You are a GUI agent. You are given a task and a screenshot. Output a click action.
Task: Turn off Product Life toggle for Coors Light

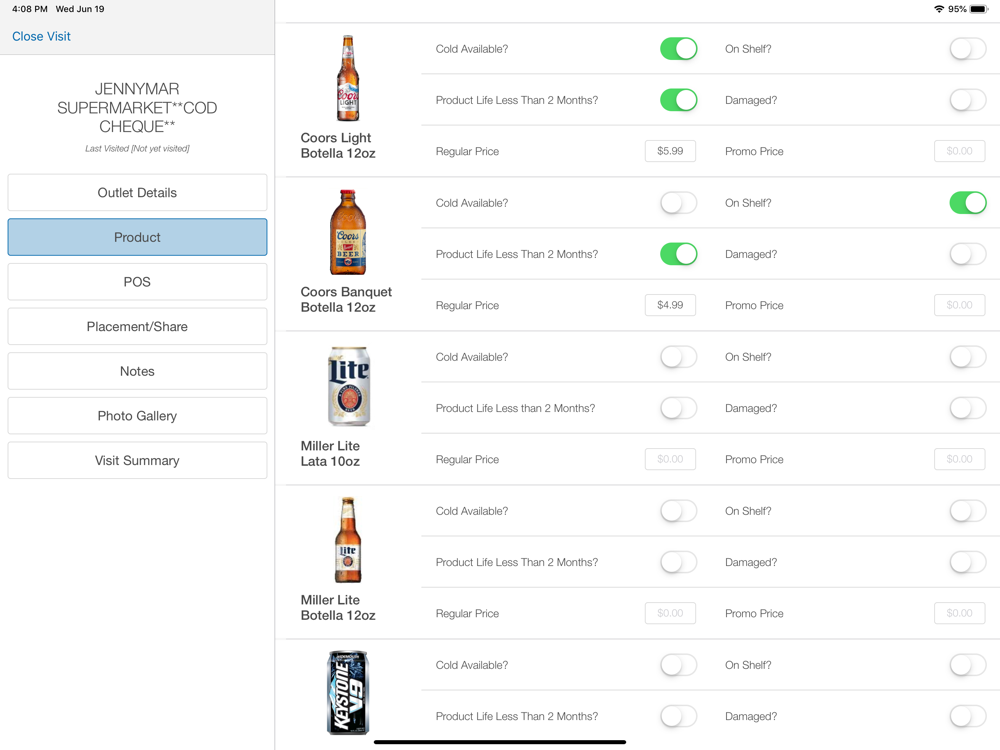coord(679,100)
